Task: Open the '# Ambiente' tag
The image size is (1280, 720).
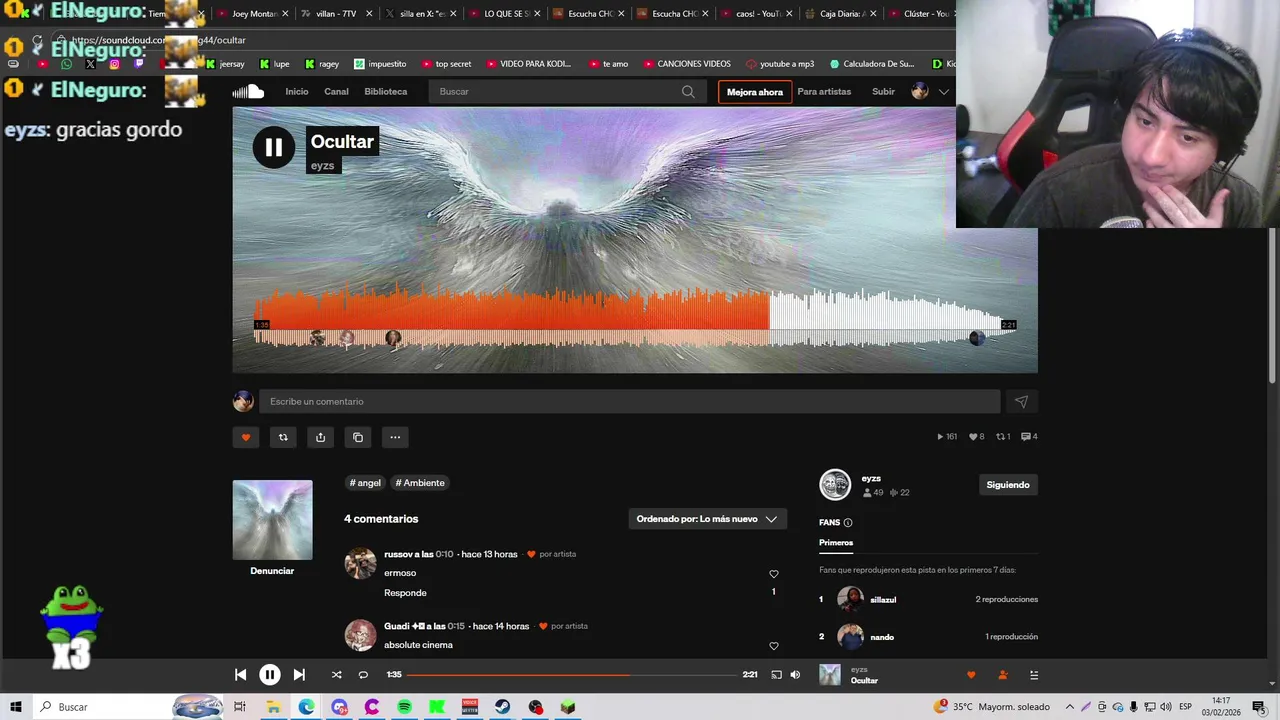Action: [x=420, y=483]
